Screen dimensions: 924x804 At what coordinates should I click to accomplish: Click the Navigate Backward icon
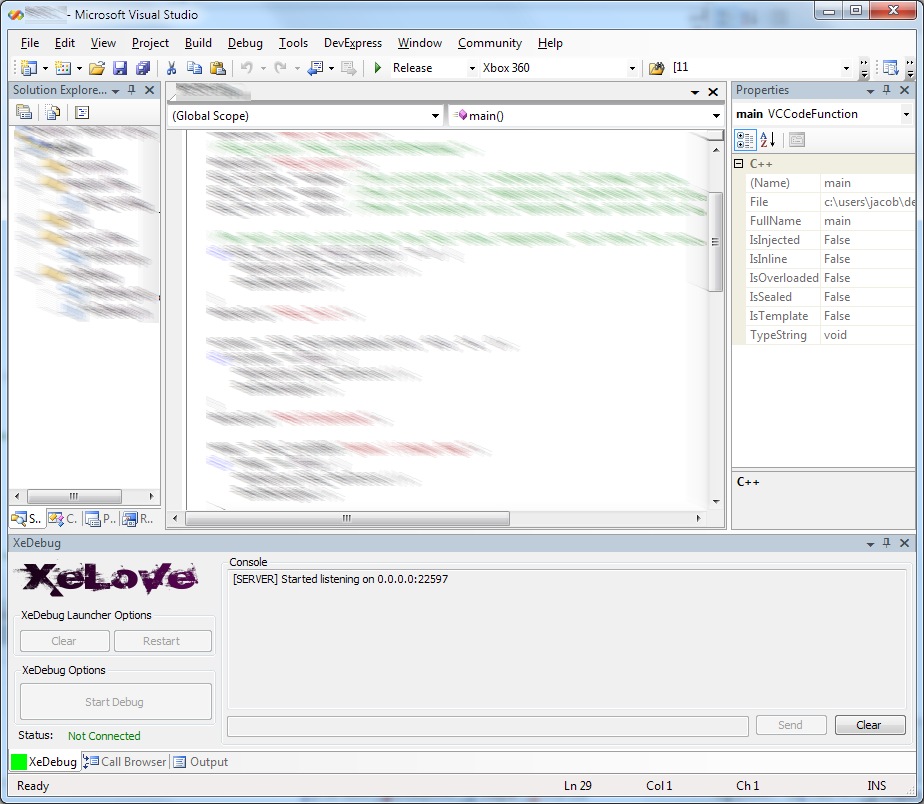[x=315, y=68]
